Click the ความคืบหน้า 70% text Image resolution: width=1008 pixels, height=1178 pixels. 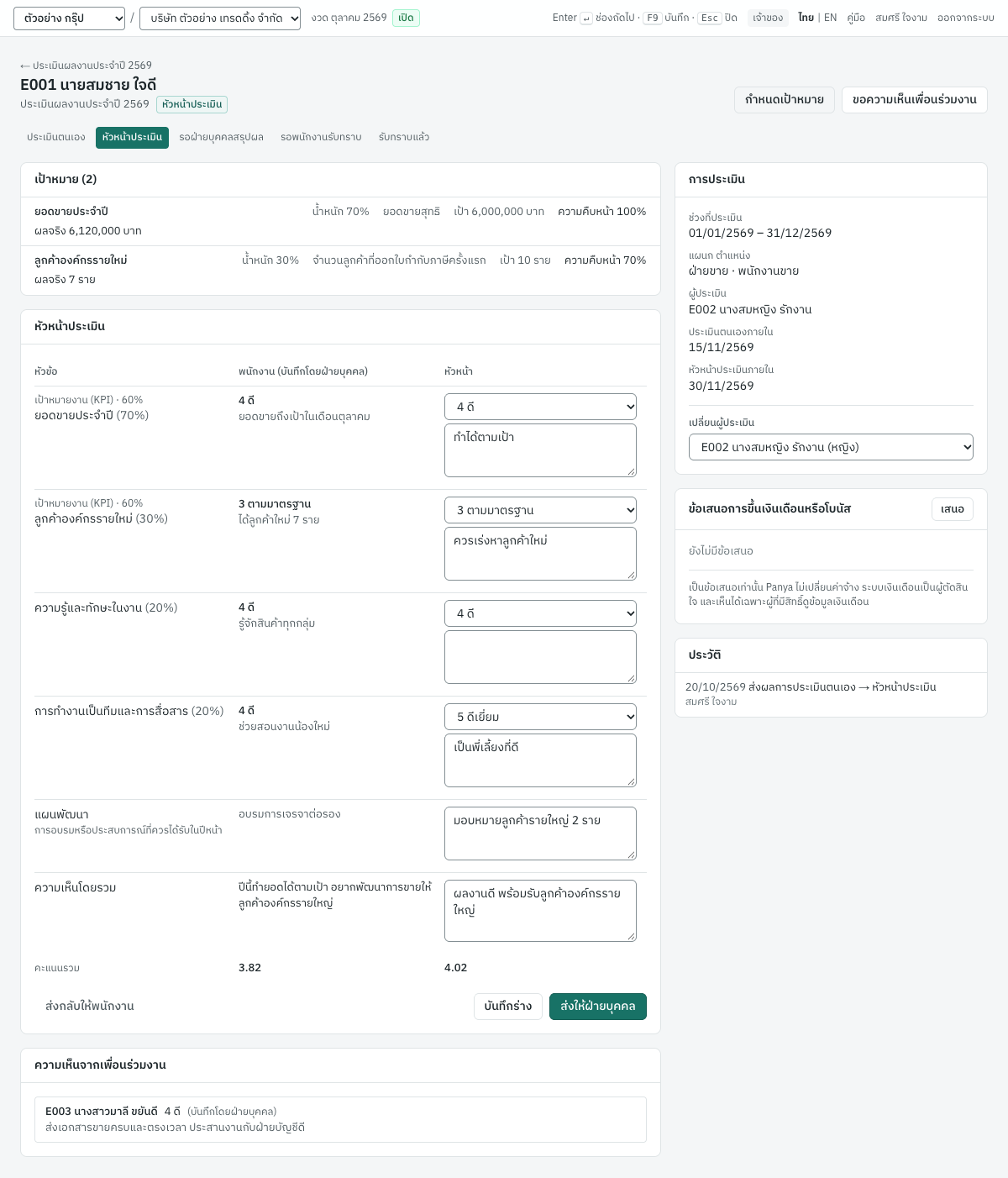pyautogui.click(x=605, y=260)
